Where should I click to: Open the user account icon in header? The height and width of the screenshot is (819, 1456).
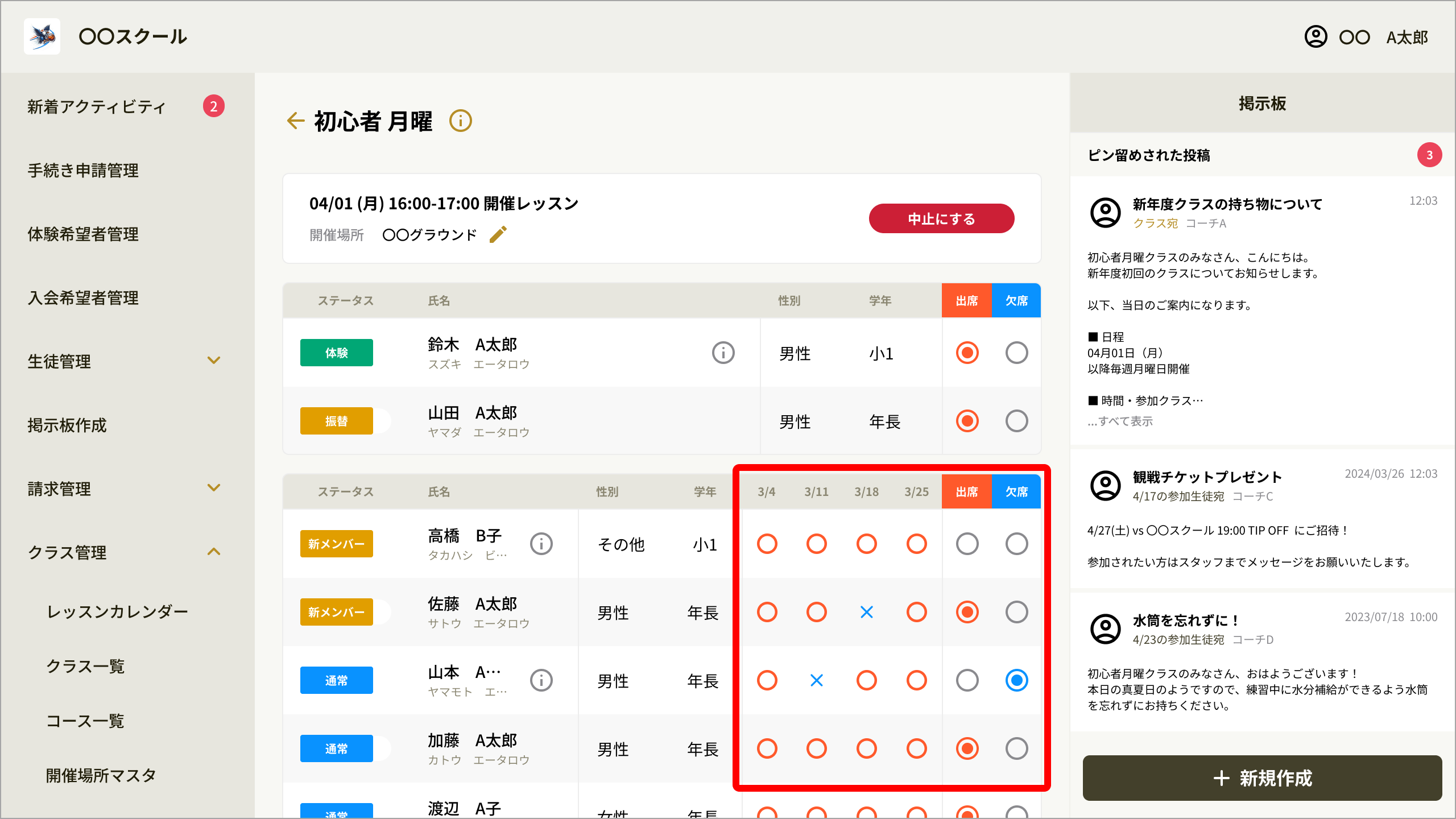click(1316, 37)
